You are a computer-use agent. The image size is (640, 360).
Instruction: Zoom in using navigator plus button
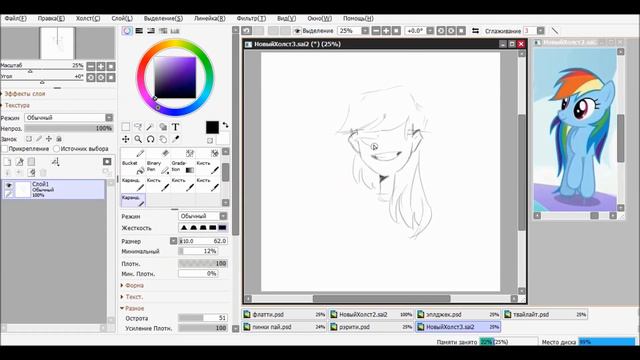[101, 66]
